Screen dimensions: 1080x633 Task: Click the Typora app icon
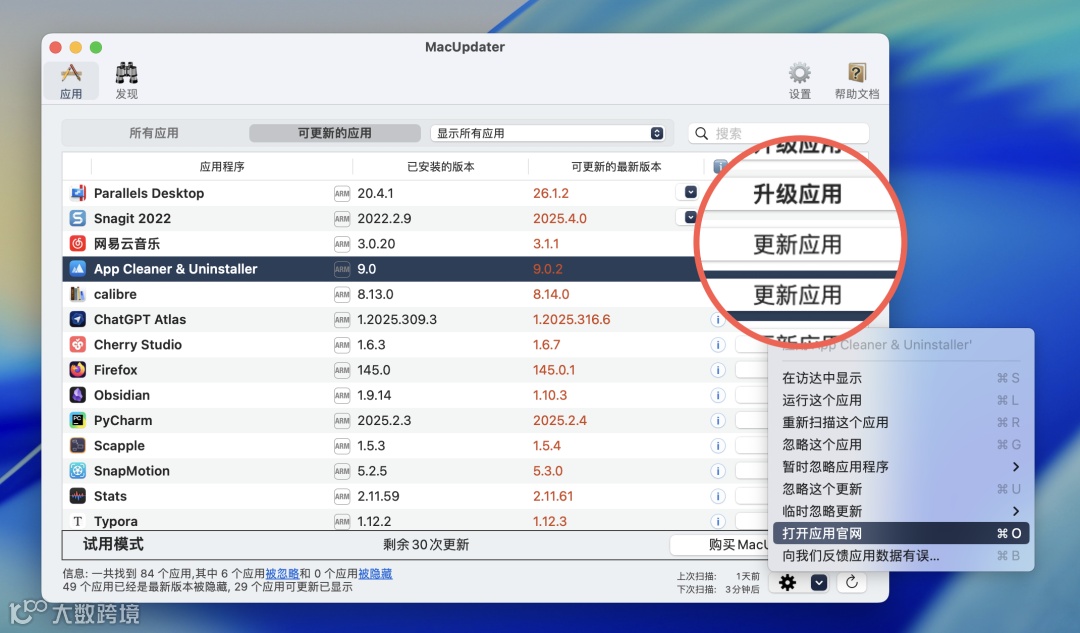78,521
